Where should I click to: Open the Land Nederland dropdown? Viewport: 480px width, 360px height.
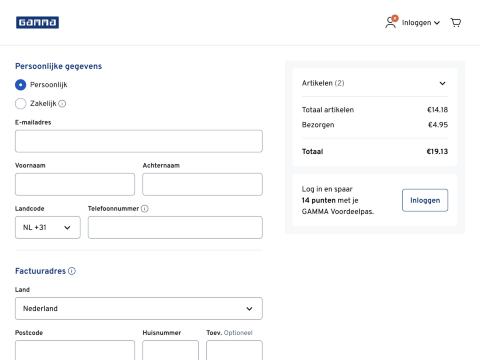point(139,308)
